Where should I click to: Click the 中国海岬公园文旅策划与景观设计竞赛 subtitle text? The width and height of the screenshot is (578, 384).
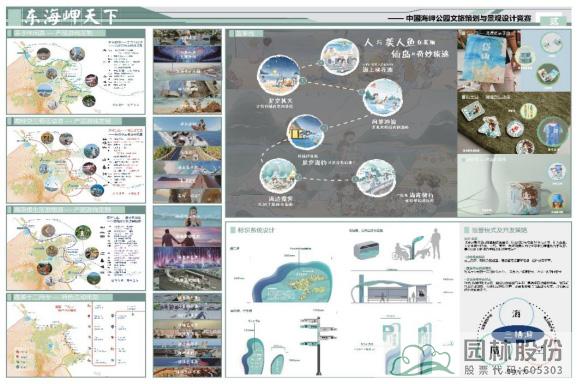[468, 18]
